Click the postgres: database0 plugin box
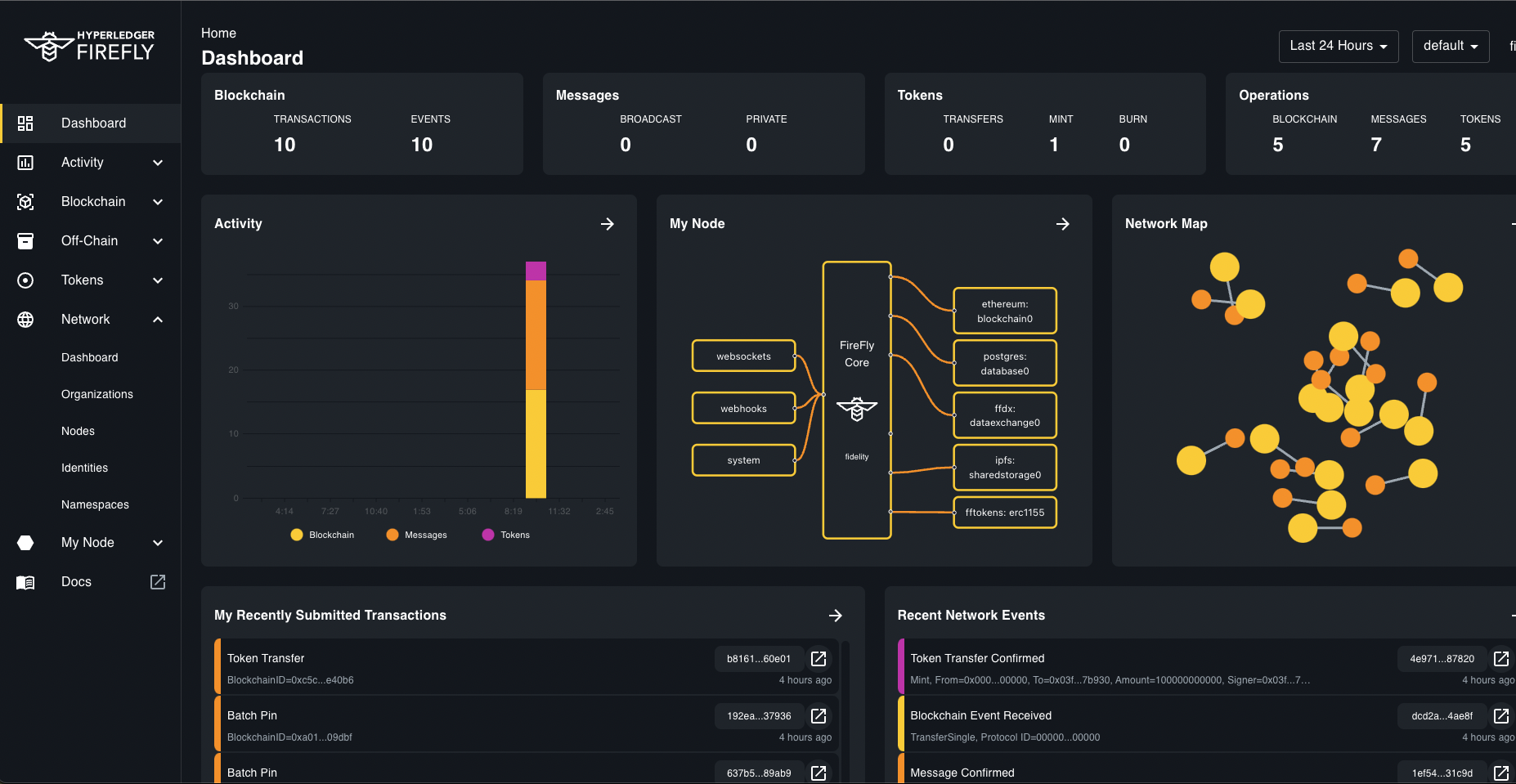Viewport: 1516px width, 784px height. pos(1005,364)
